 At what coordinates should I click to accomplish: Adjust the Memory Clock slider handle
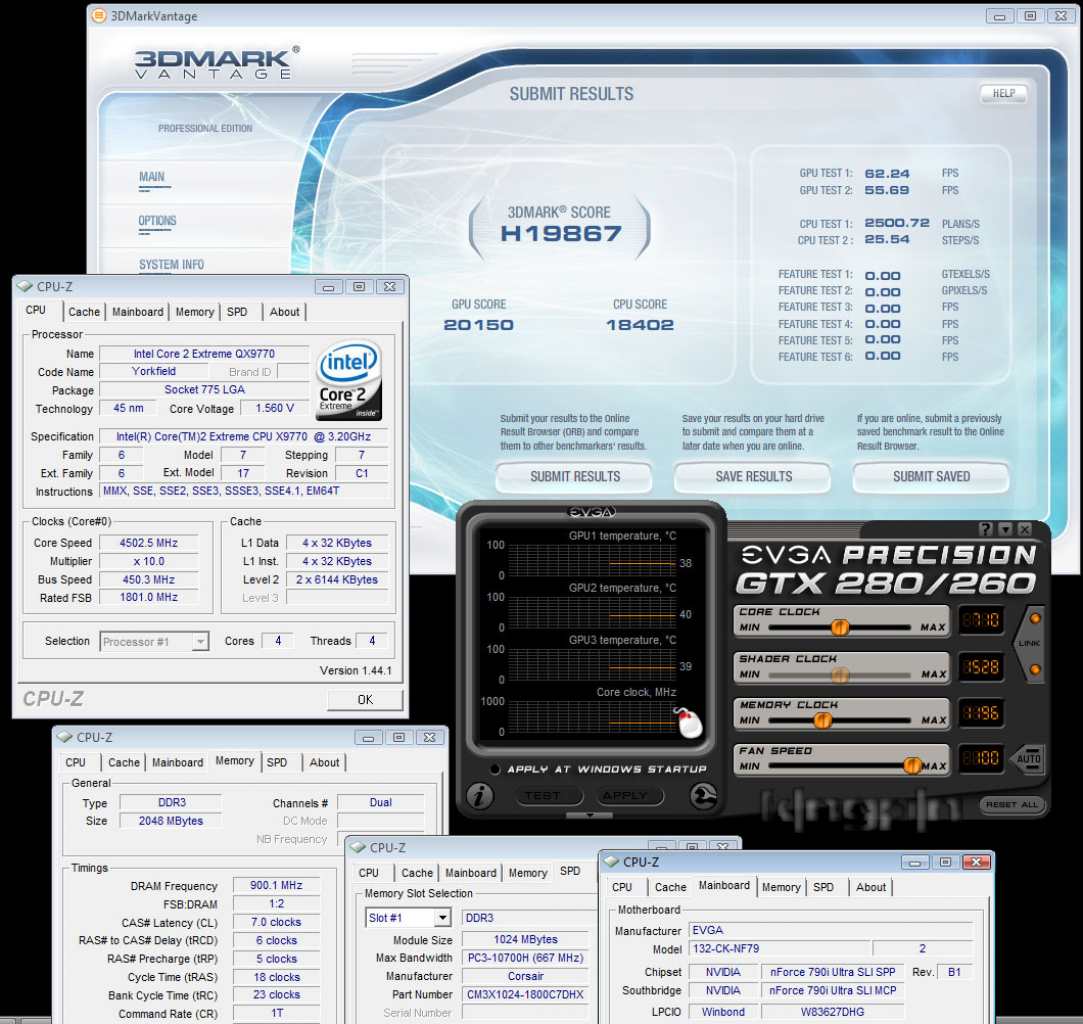[x=822, y=720]
